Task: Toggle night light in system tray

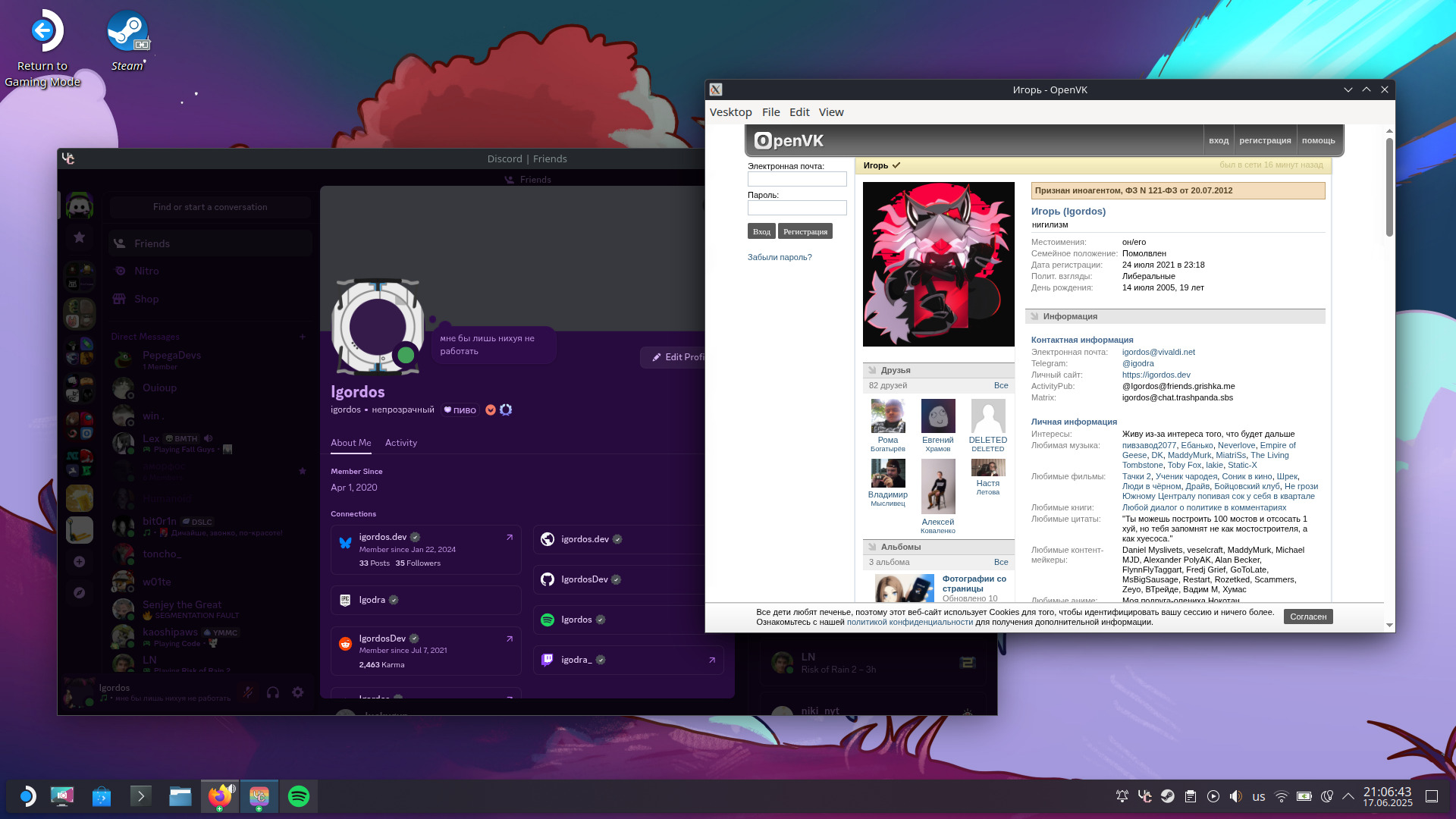Action: click(x=1327, y=796)
